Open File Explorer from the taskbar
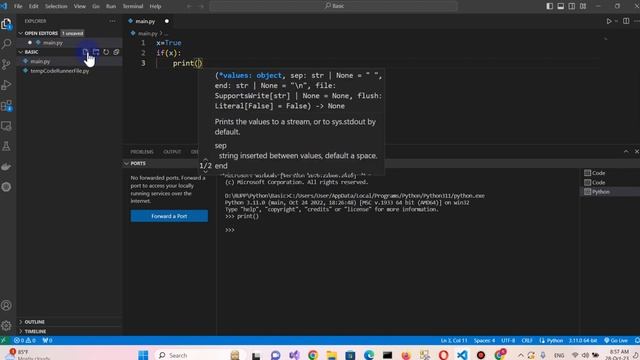The image size is (640, 360). click(331, 355)
